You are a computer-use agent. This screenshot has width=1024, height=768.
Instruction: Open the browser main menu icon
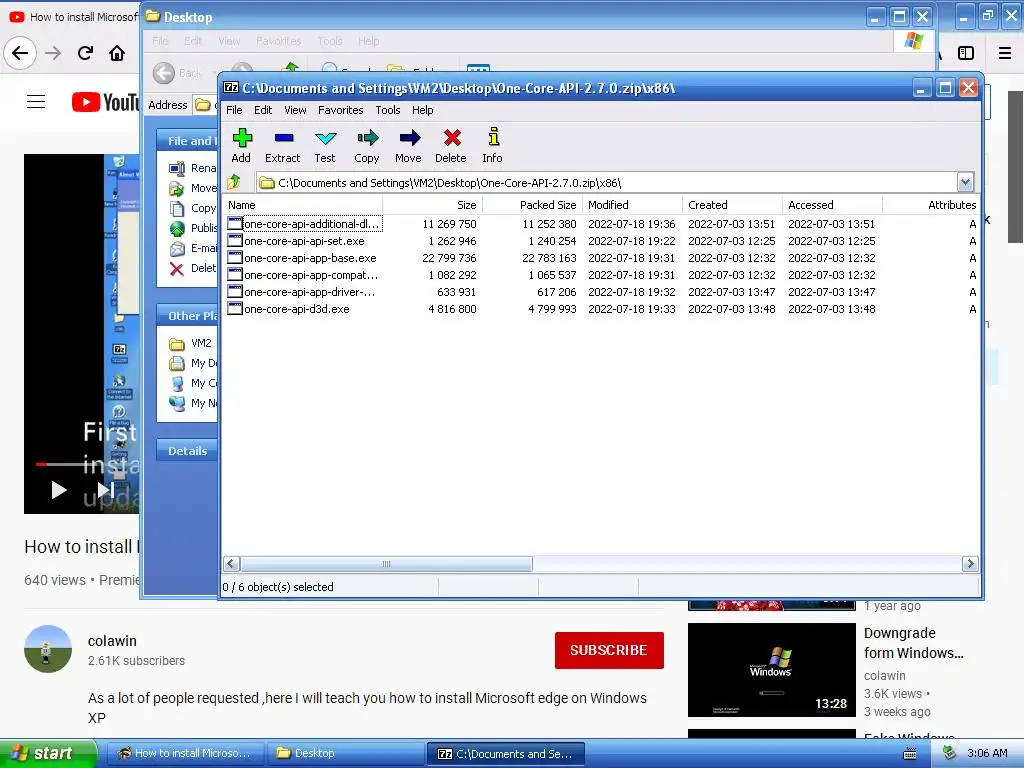1005,53
